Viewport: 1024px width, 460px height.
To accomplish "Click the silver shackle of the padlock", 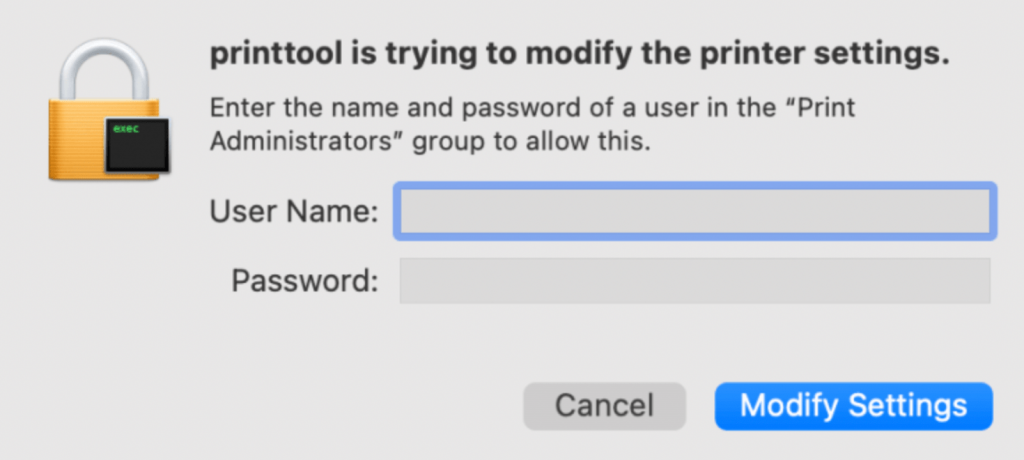I will click(104, 69).
